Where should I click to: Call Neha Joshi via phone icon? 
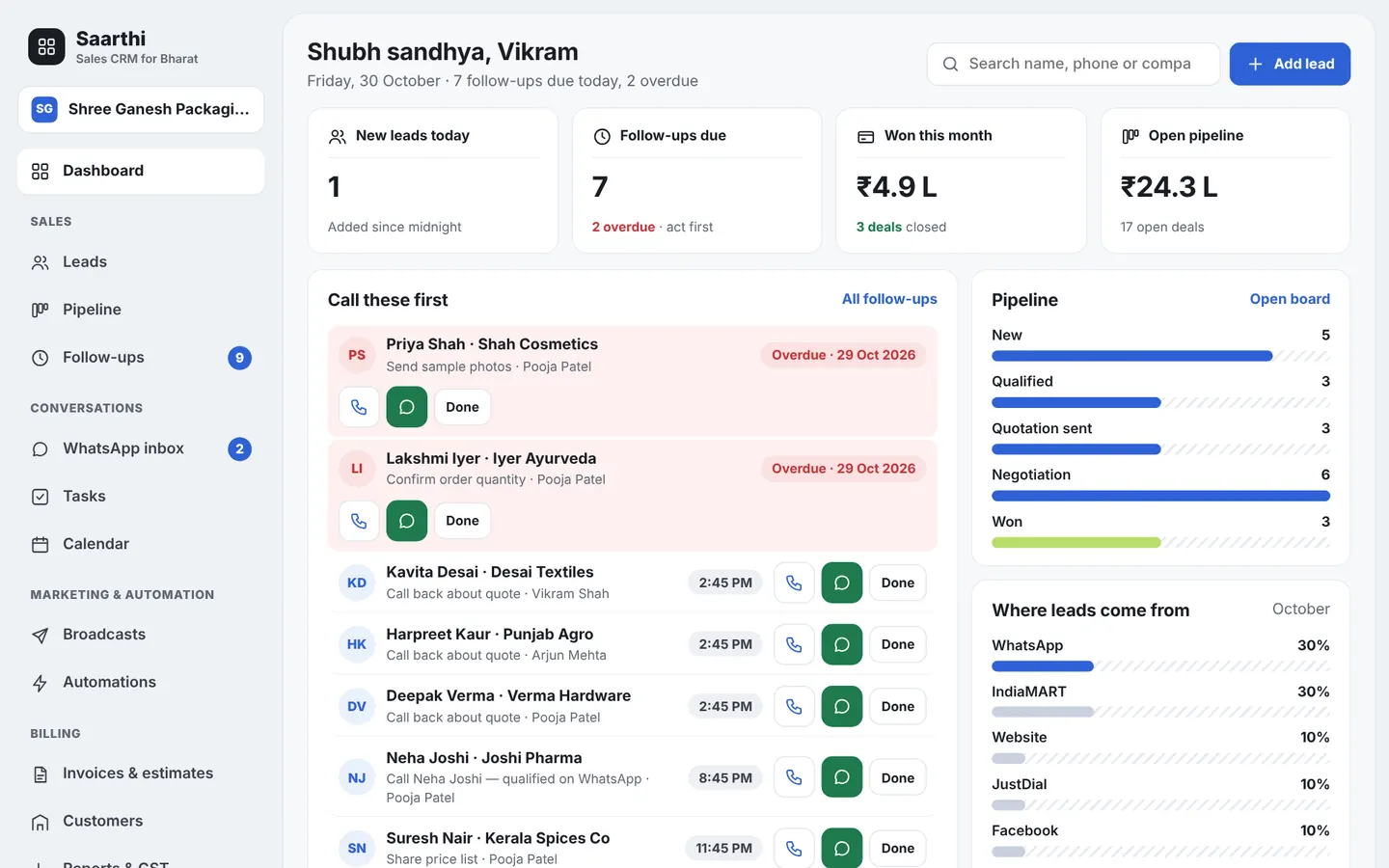click(x=794, y=777)
